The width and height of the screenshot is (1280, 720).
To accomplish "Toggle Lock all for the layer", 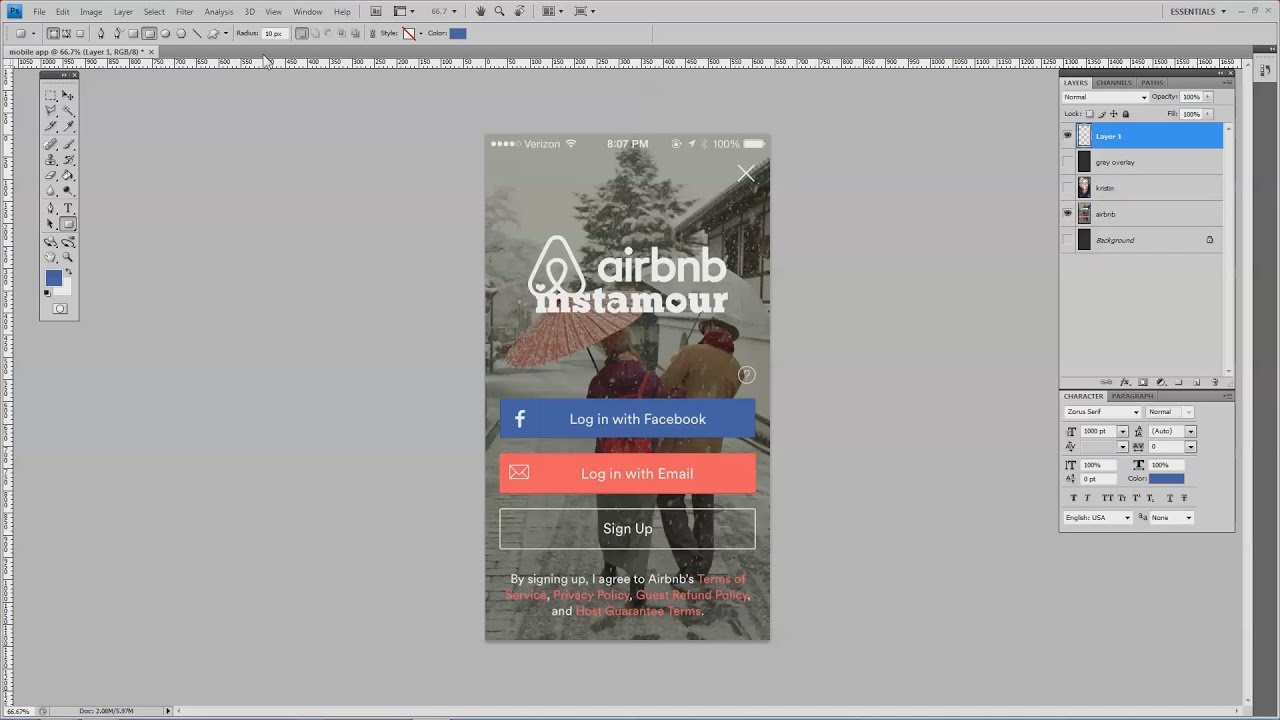I will [1126, 114].
